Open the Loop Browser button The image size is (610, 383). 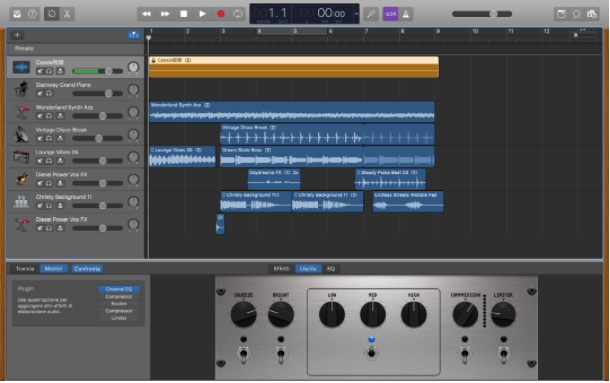[577, 14]
